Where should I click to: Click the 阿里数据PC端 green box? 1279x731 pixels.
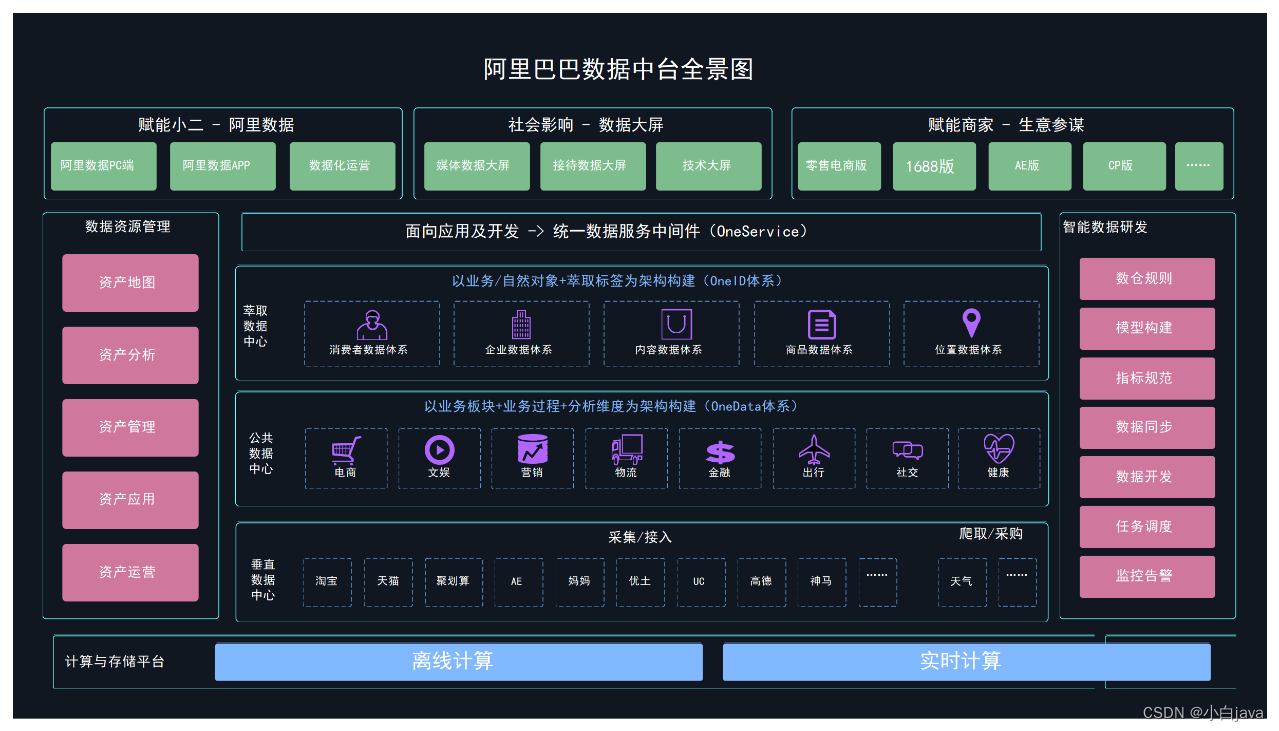click(104, 166)
